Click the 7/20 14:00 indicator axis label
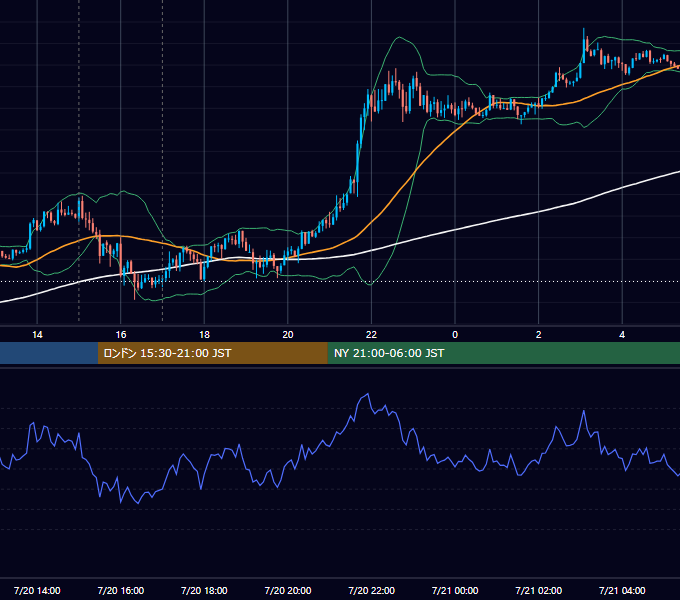The height and width of the screenshot is (600, 680). point(37,590)
